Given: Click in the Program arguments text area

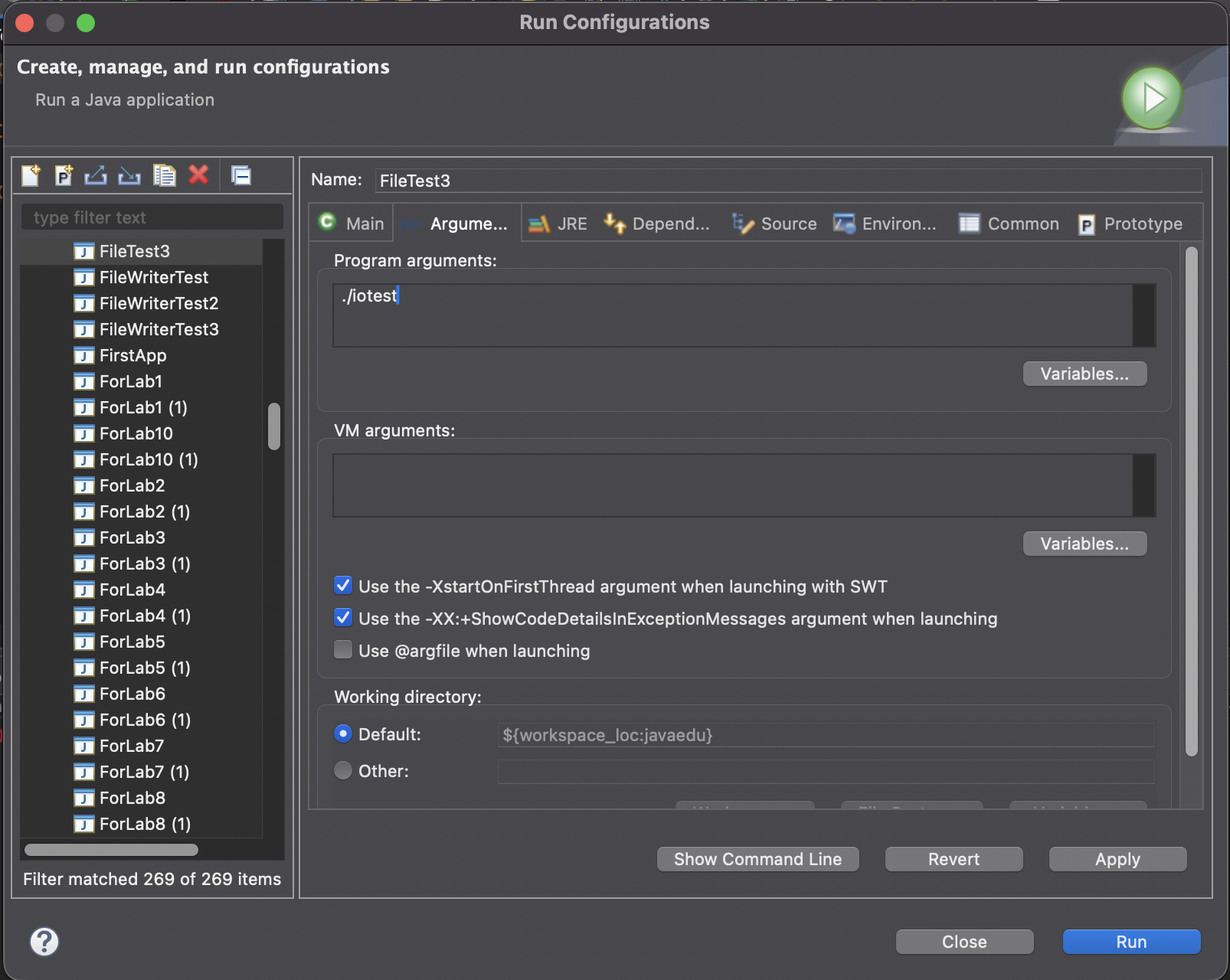Looking at the screenshot, I should coord(733,315).
